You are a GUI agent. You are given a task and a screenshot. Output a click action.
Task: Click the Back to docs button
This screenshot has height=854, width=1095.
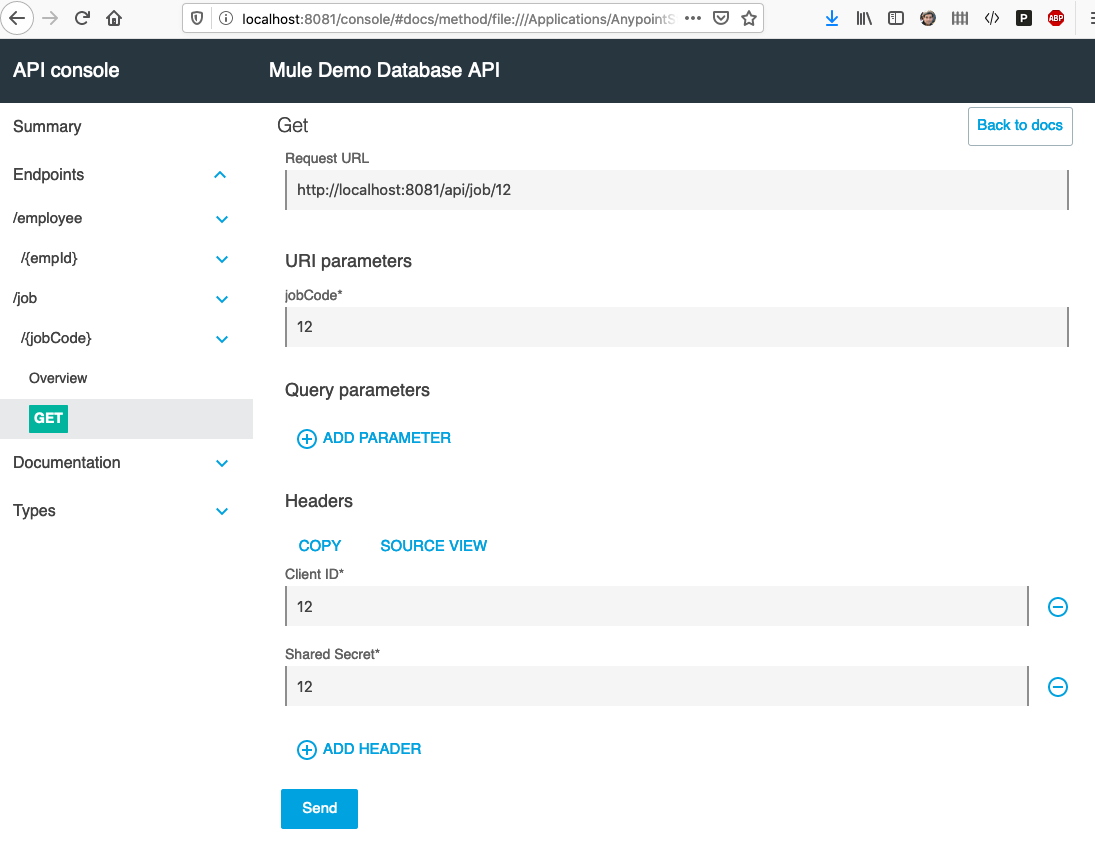point(1020,126)
